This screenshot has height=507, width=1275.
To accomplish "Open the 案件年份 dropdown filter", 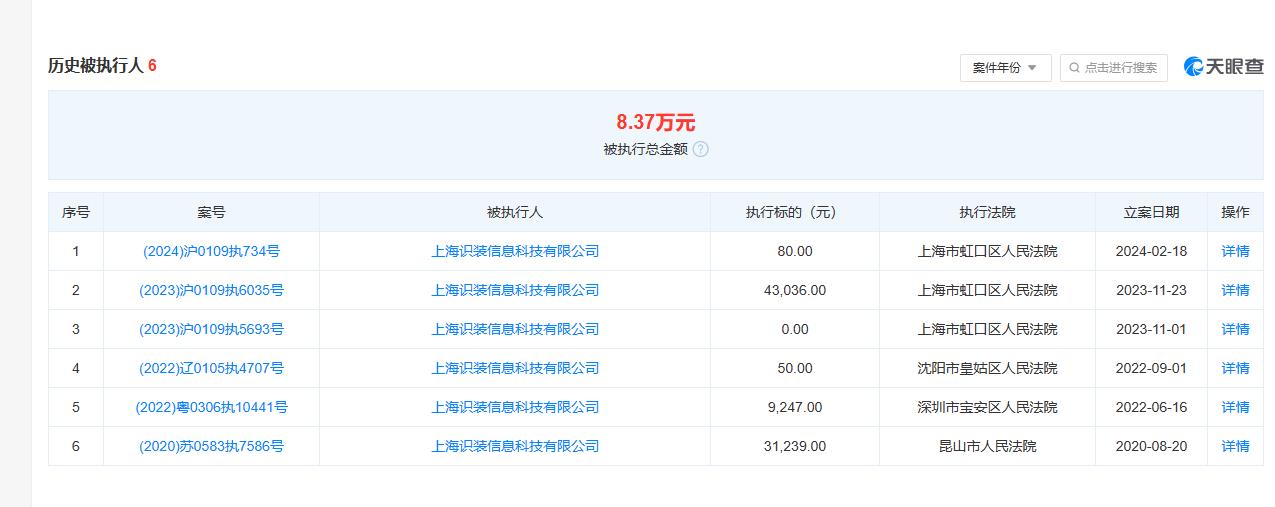I will tap(1005, 68).
